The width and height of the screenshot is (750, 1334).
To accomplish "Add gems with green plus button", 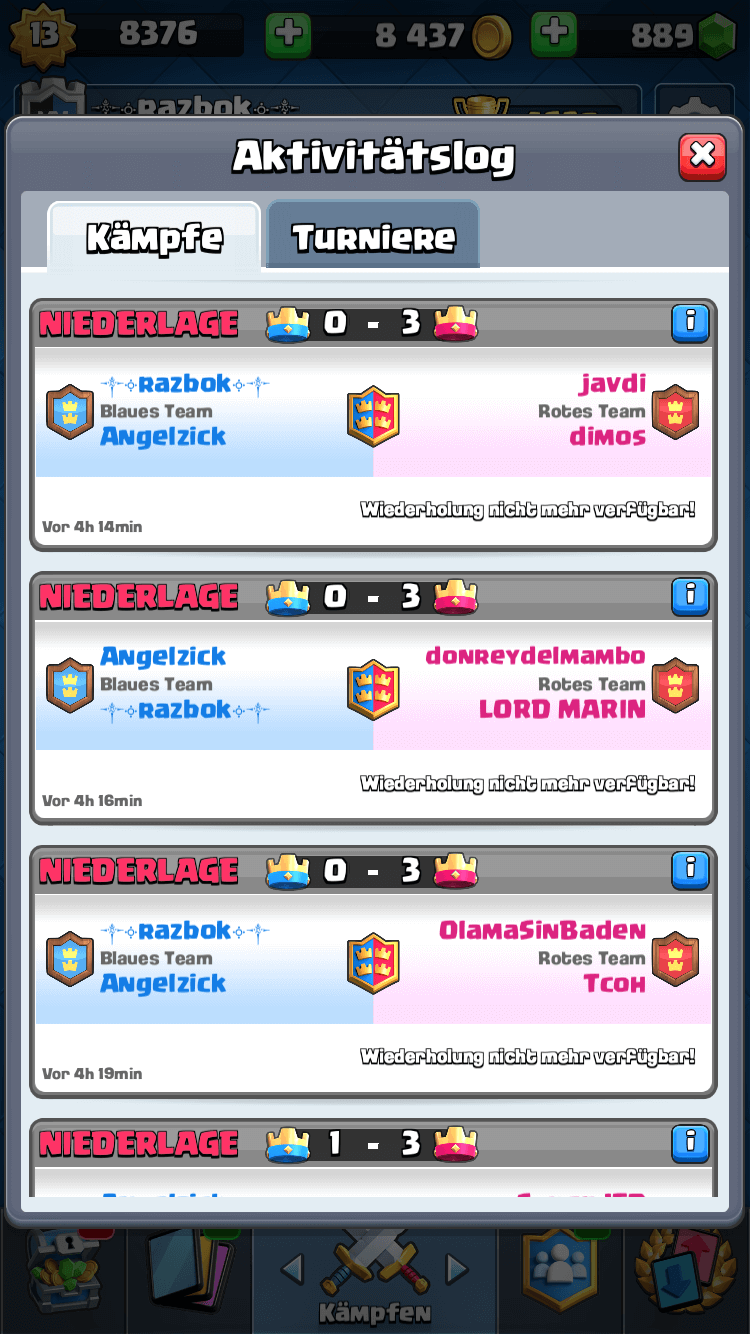I will tap(554, 36).
